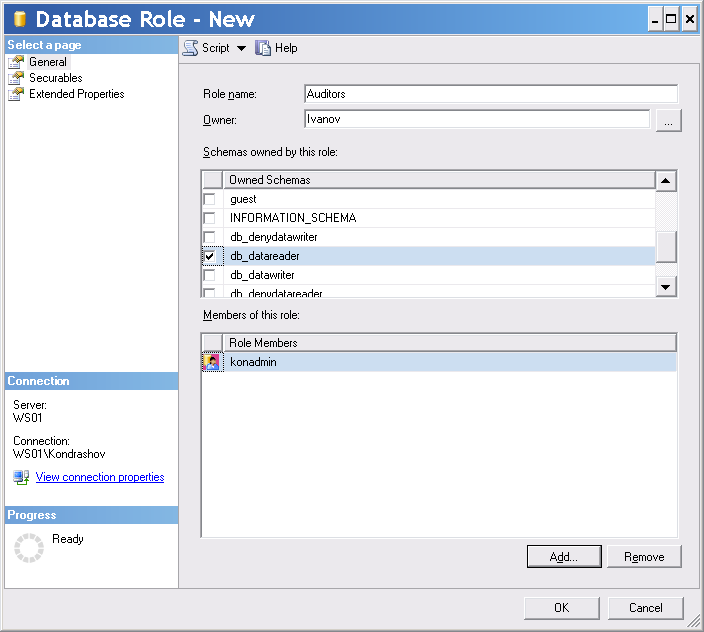Screen dimensions: 704x632
Task: Open View connection properties link
Action: pyautogui.click(x=100, y=478)
